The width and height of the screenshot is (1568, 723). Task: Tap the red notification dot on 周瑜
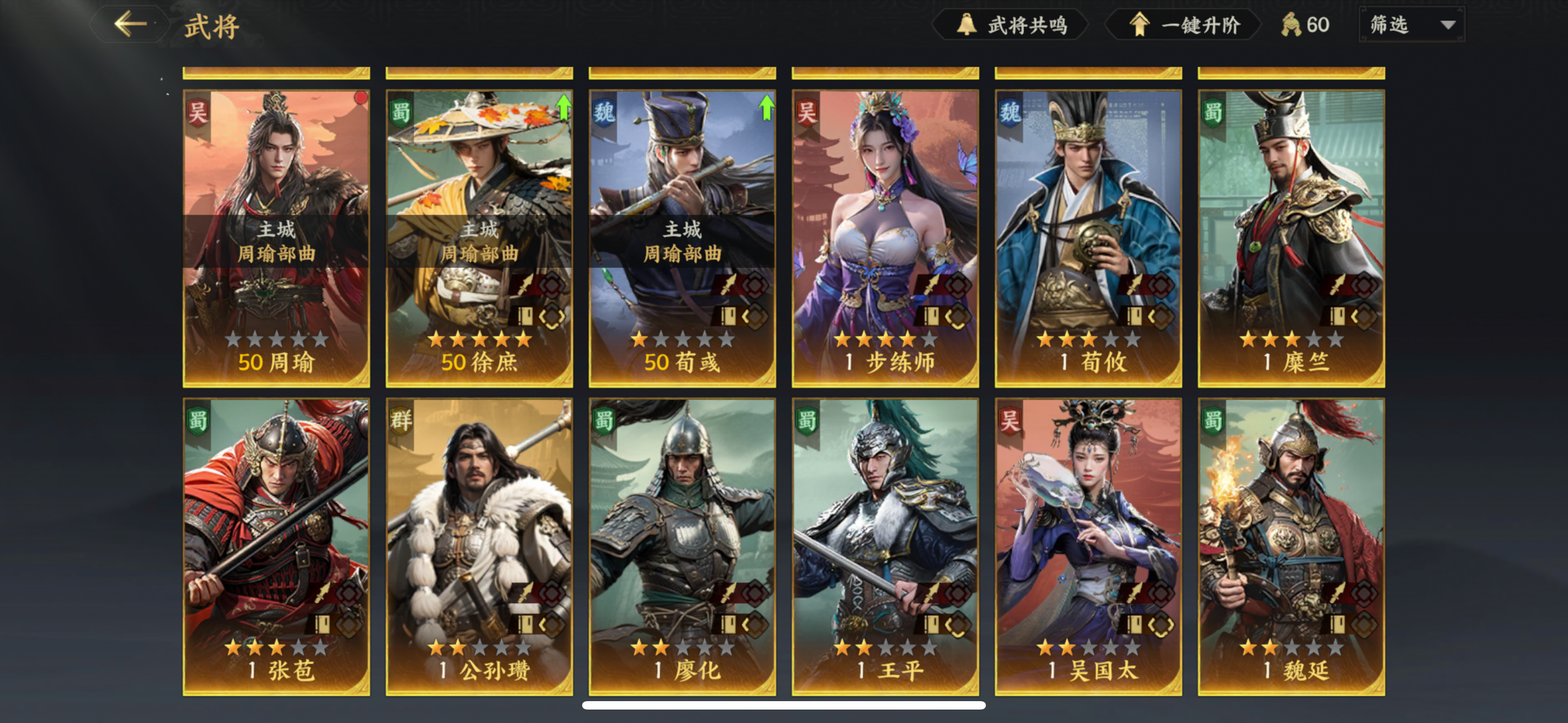(361, 98)
